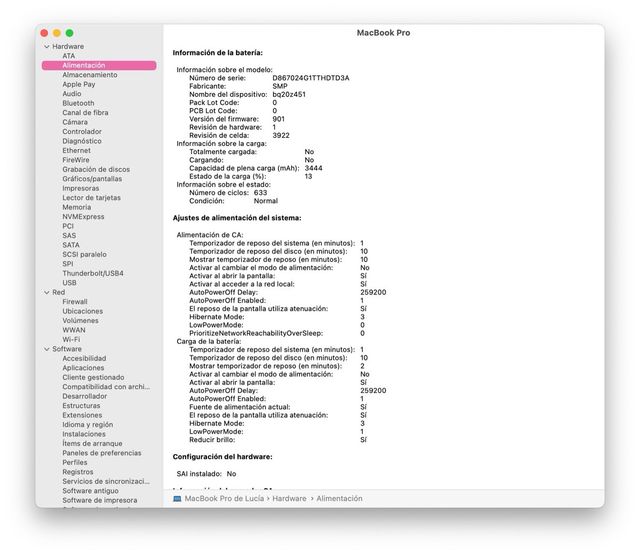The width and height of the screenshot is (640, 555).
Task: Select Idioma y región
Action: click(x=88, y=424)
